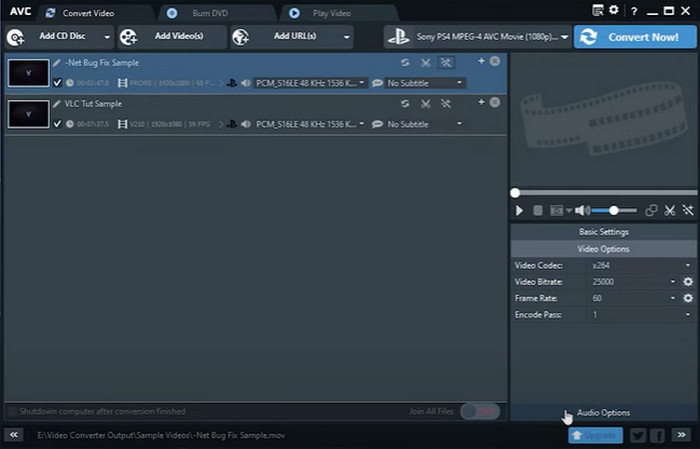Viewport: 700px width, 449px height.
Task: Click the gear next to Video Bitrate
Action: point(688,282)
